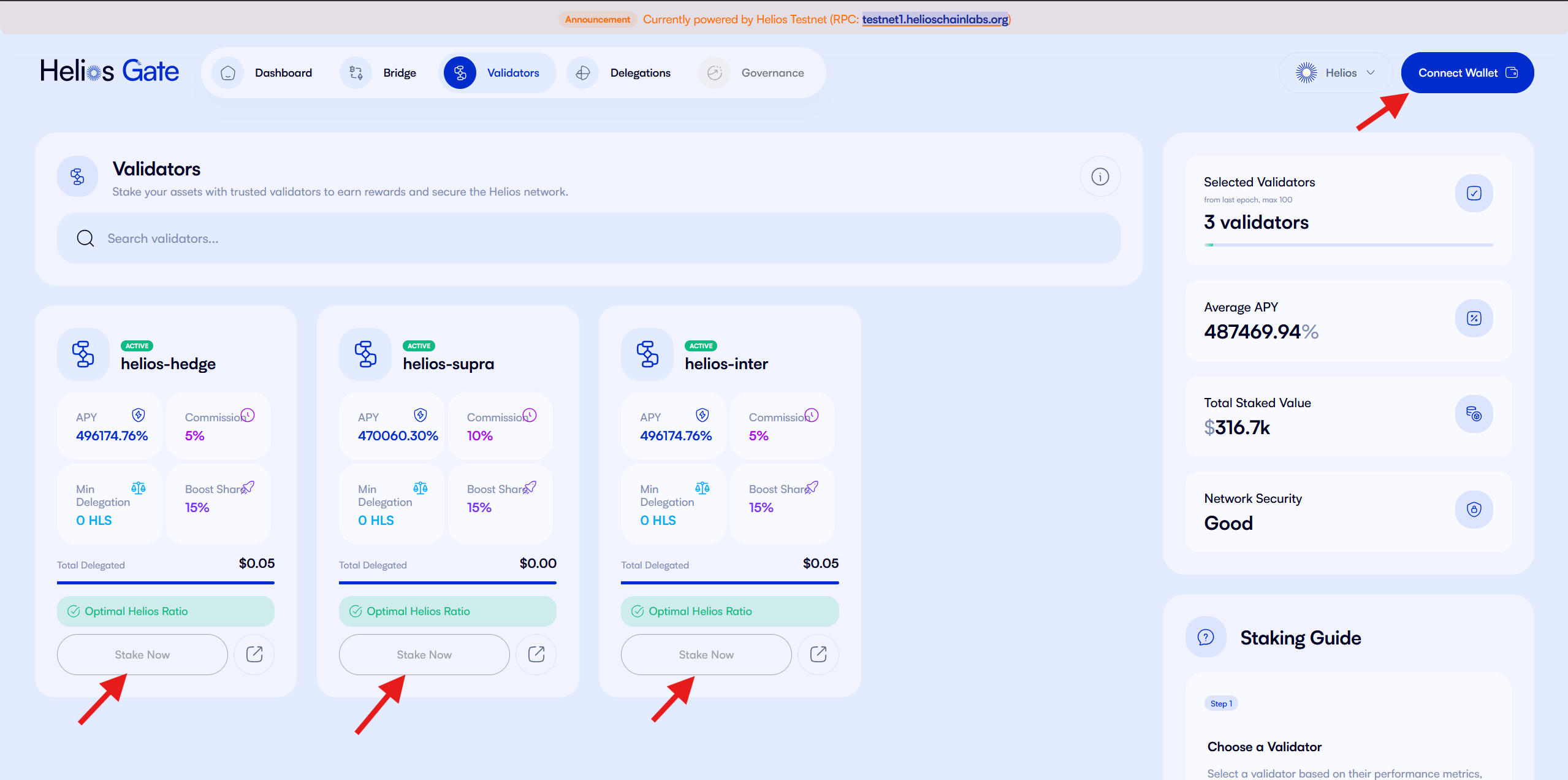
Task: Click the Boost Share rocket icon on helios-supra
Action: click(x=530, y=487)
